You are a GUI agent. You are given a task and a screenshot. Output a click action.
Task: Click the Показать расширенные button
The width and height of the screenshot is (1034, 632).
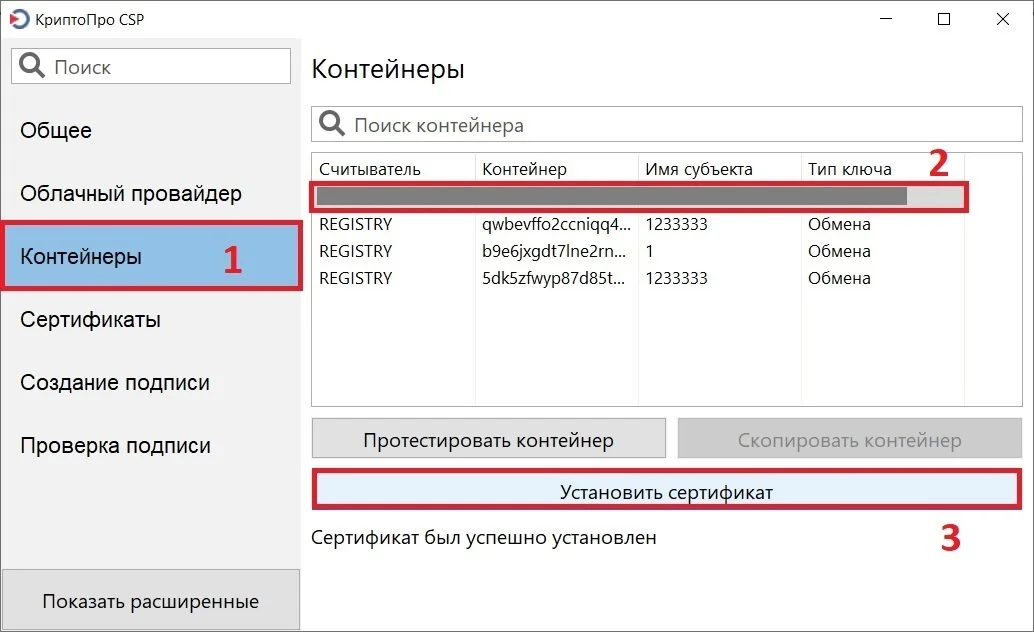pos(151,600)
